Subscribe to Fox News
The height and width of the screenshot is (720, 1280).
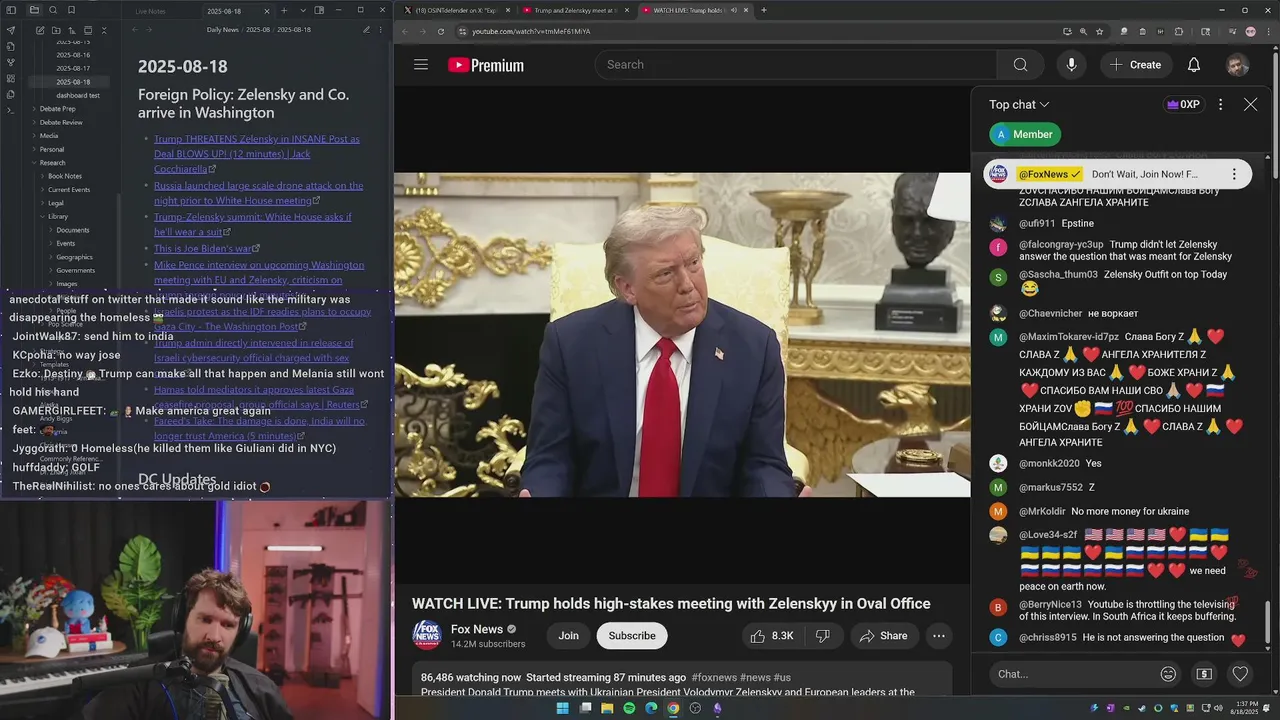[632, 636]
